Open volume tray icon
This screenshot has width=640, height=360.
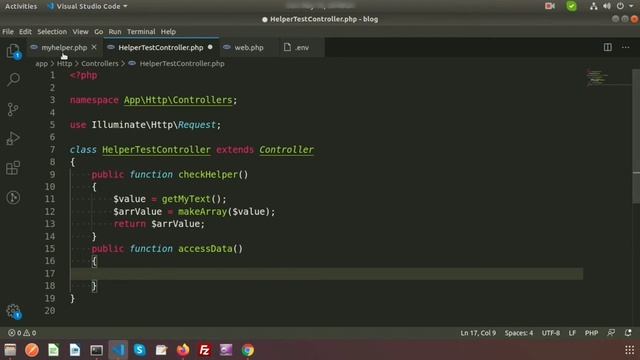pyautogui.click(x=607, y=6)
